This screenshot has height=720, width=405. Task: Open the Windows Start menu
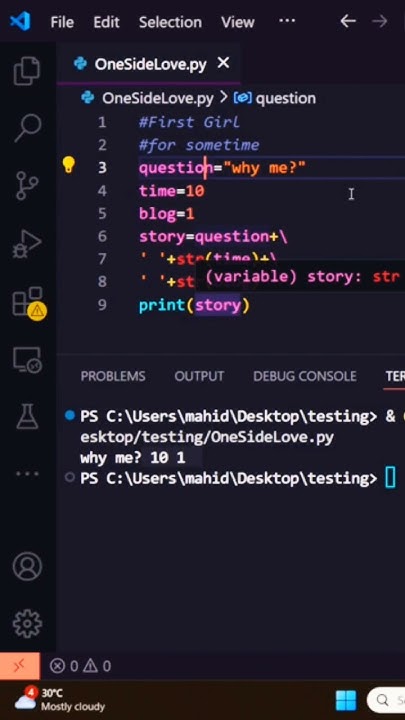(x=346, y=700)
